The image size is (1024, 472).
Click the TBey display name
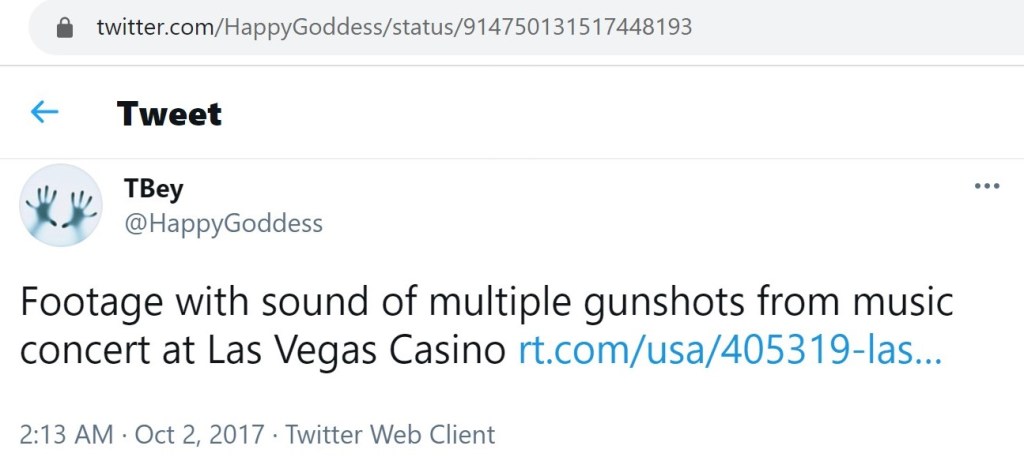tap(153, 189)
